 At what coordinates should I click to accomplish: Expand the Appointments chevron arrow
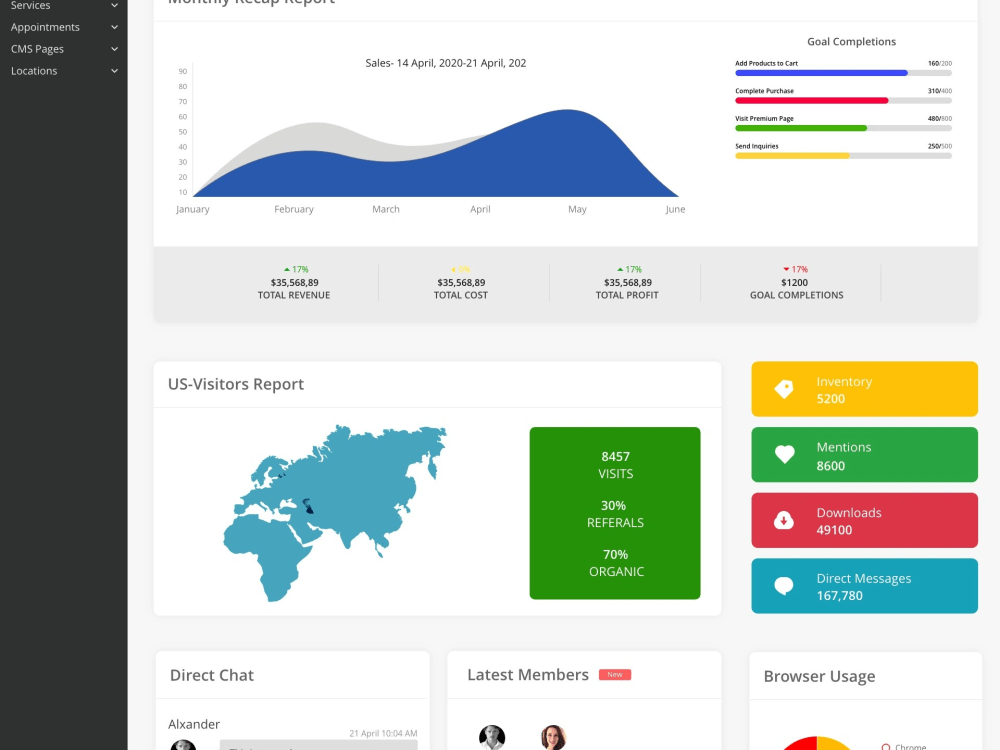[x=114, y=27]
